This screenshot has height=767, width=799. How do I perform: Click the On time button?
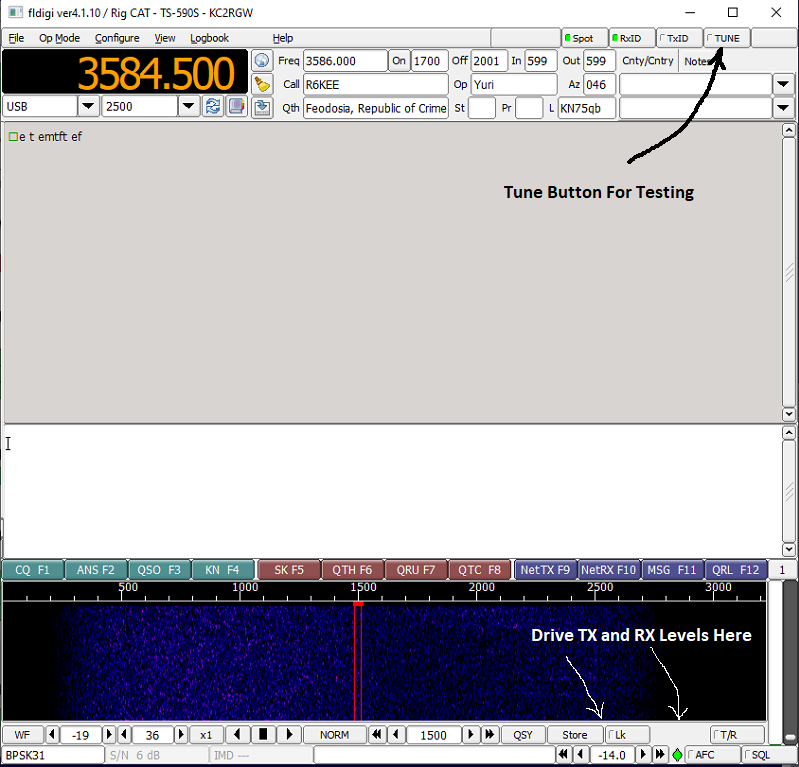pyautogui.click(x=399, y=61)
